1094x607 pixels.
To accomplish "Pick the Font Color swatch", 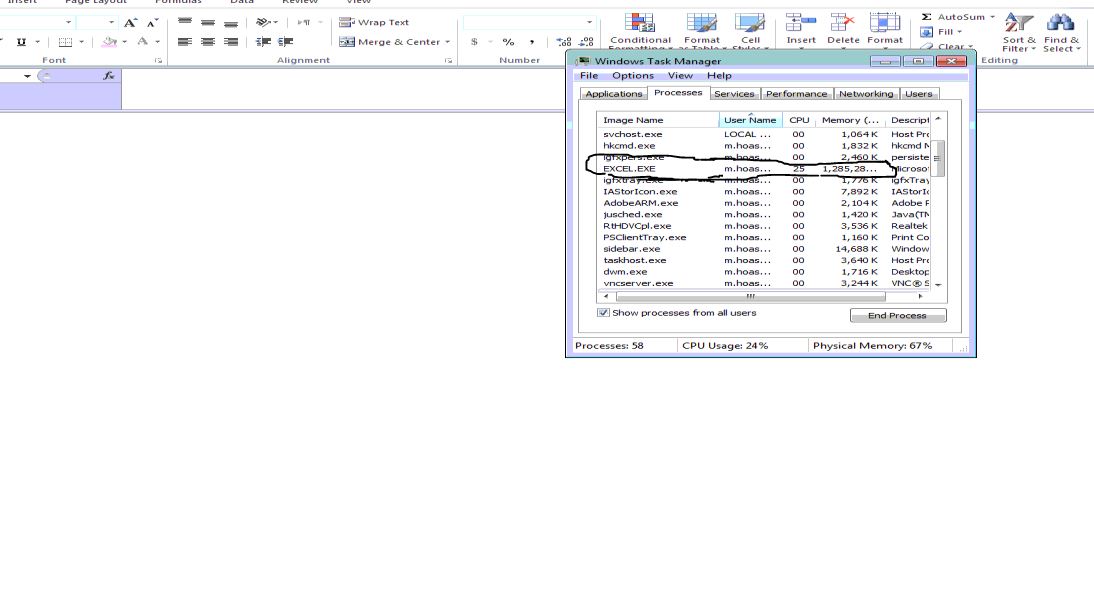I will click(x=142, y=42).
